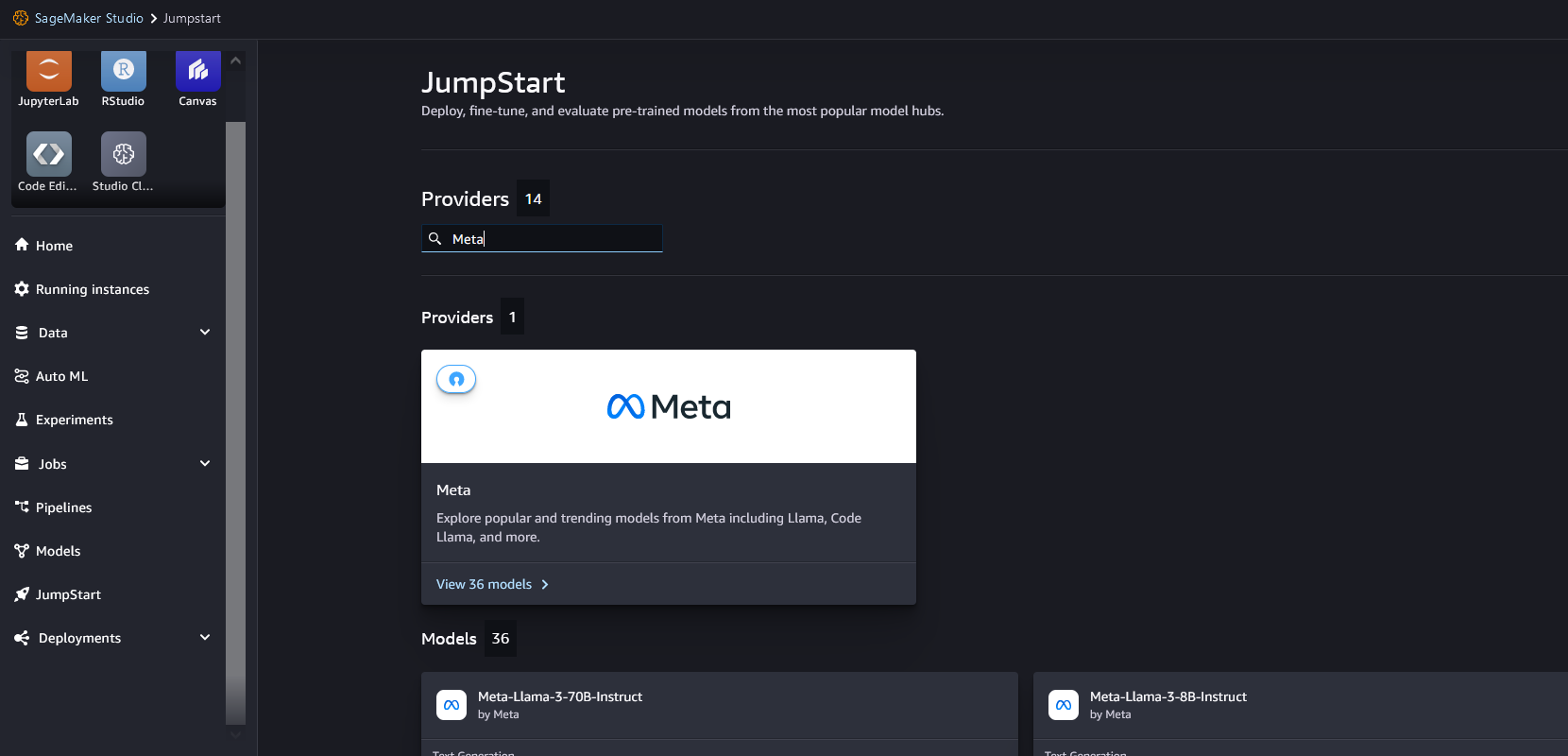Click the JumpStart rocket icon
This screenshot has height=756, width=1568.
click(x=22, y=594)
